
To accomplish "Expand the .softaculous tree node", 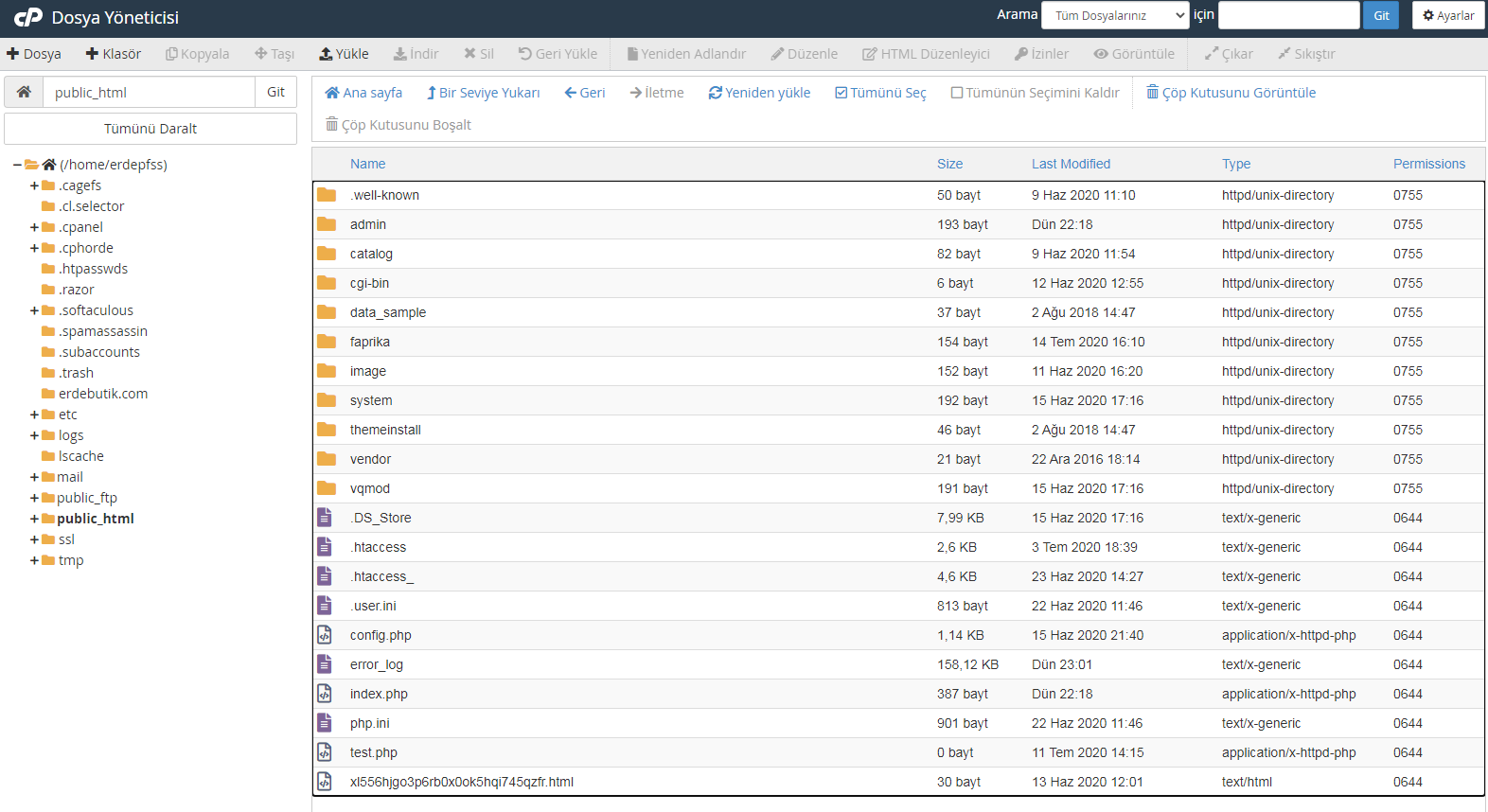I will click(34, 310).
